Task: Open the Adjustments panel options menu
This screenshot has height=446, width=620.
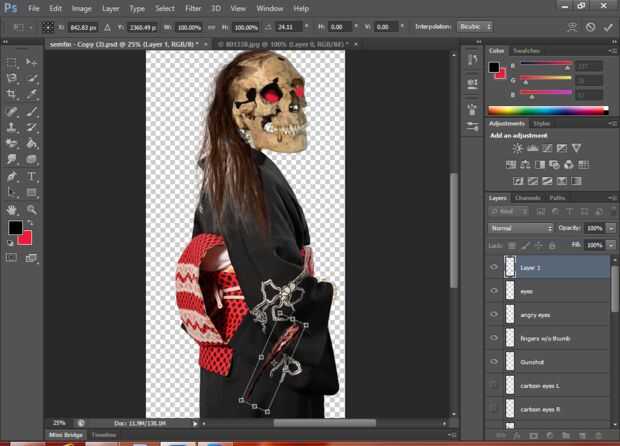Action: (613, 124)
